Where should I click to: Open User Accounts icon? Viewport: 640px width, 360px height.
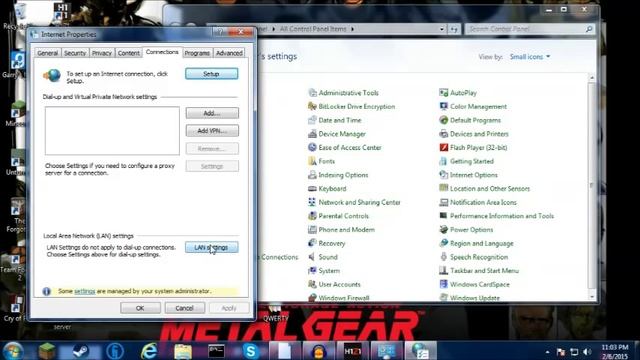tap(312, 284)
